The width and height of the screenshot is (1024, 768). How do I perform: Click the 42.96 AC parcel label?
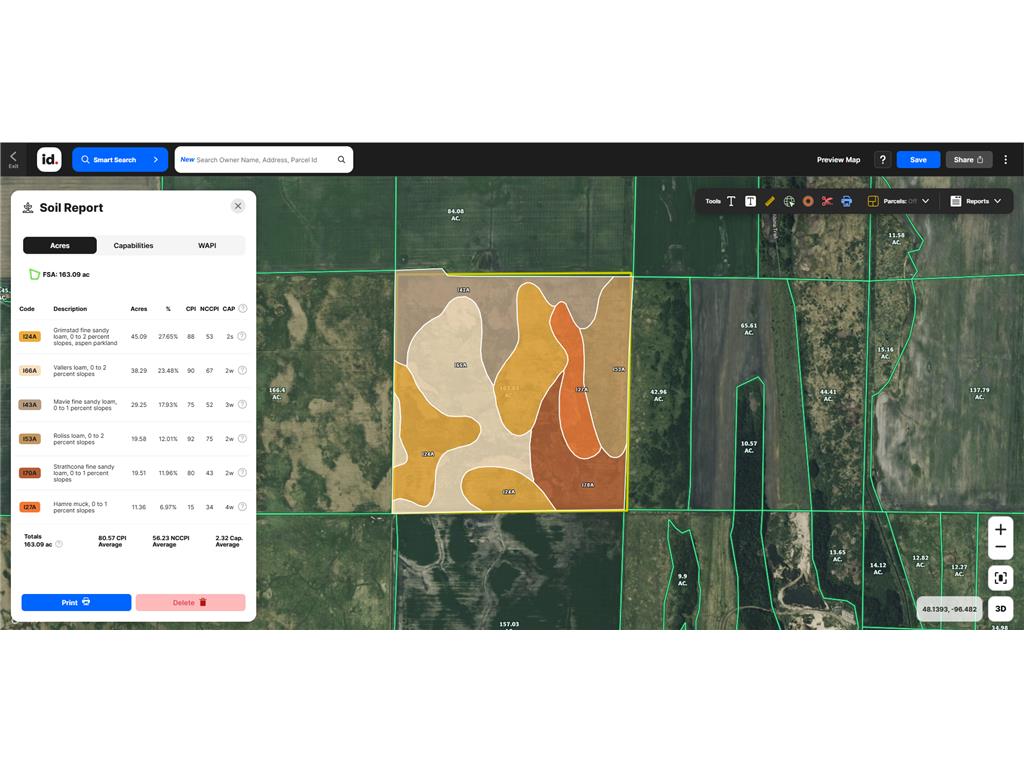click(x=658, y=395)
